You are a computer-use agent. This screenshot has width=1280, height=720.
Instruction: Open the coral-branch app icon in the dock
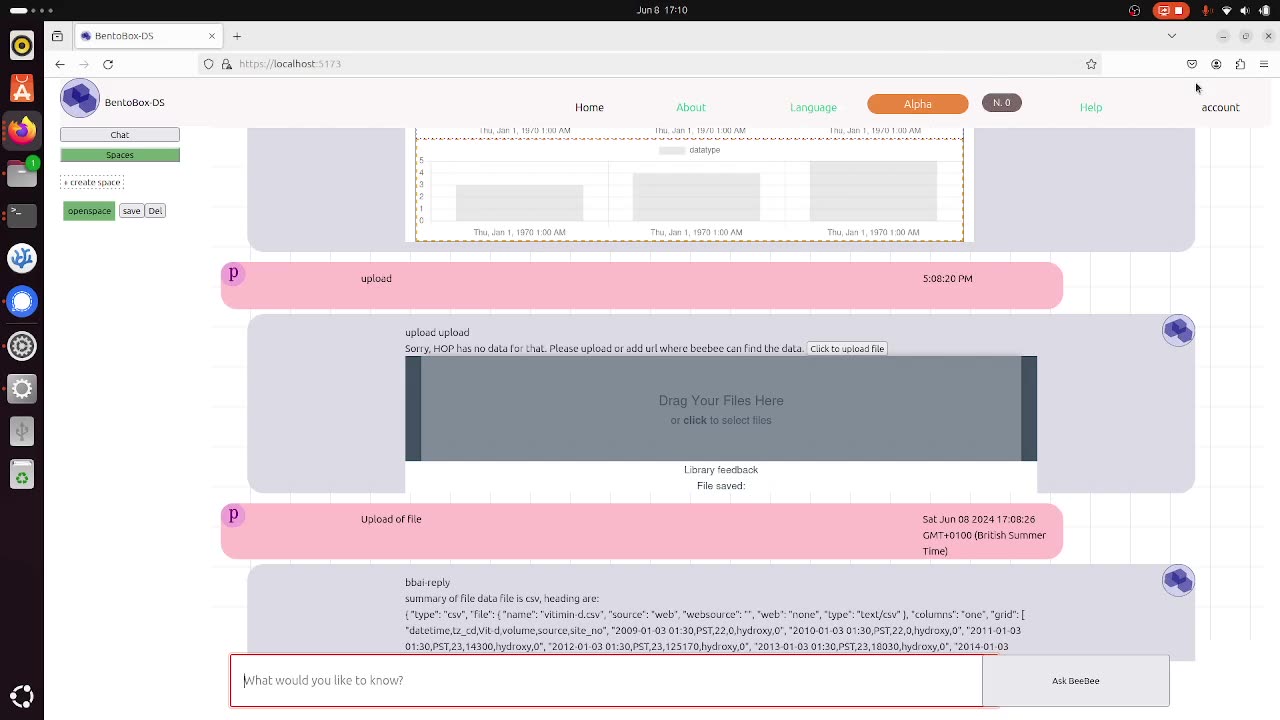click(22, 258)
